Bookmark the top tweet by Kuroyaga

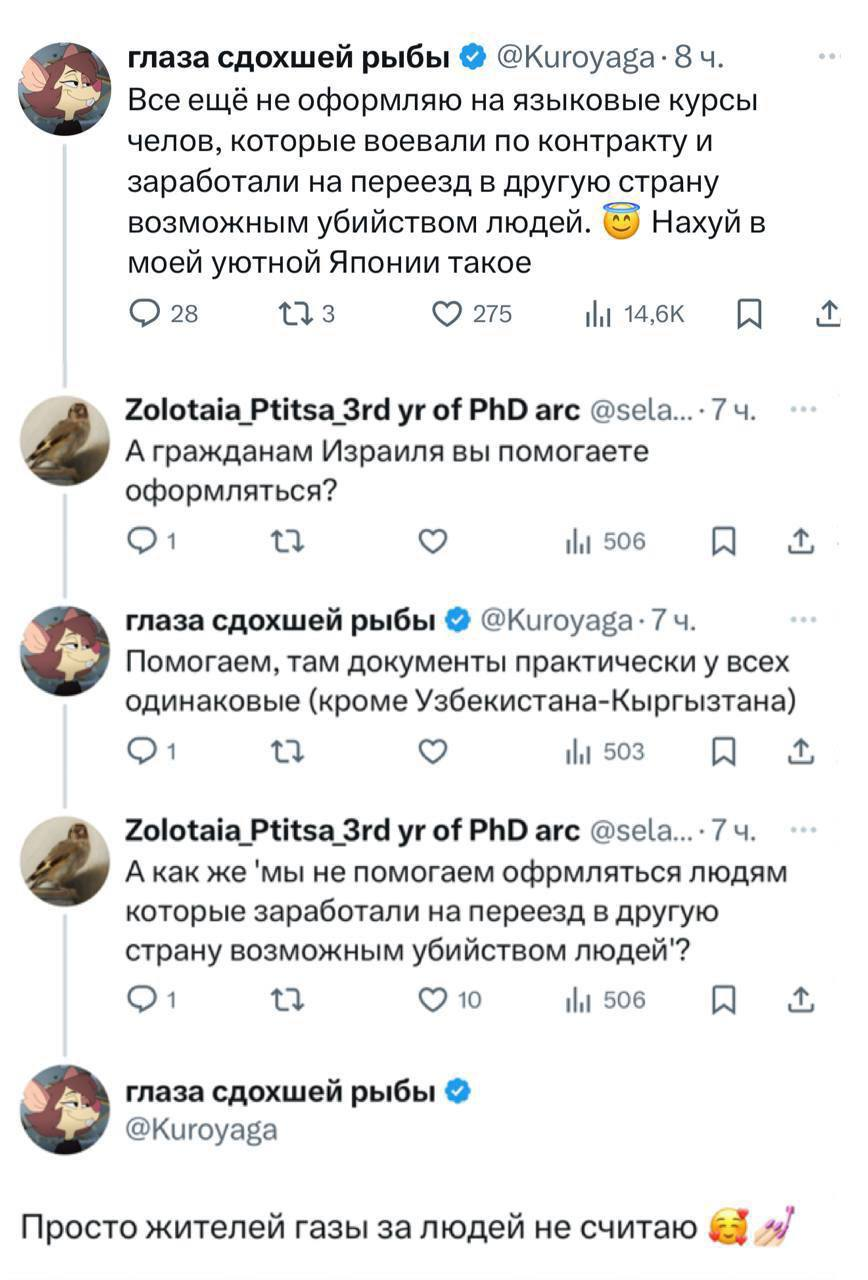click(747, 315)
